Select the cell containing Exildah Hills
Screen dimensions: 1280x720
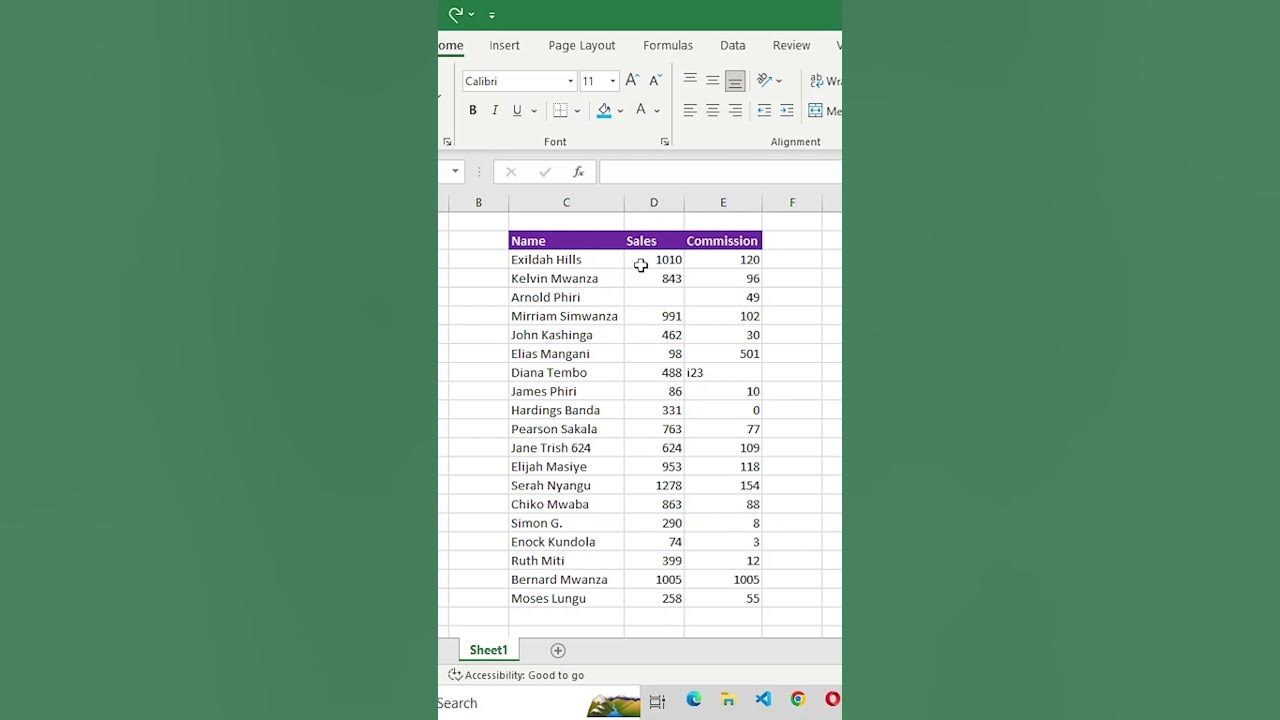pos(565,260)
